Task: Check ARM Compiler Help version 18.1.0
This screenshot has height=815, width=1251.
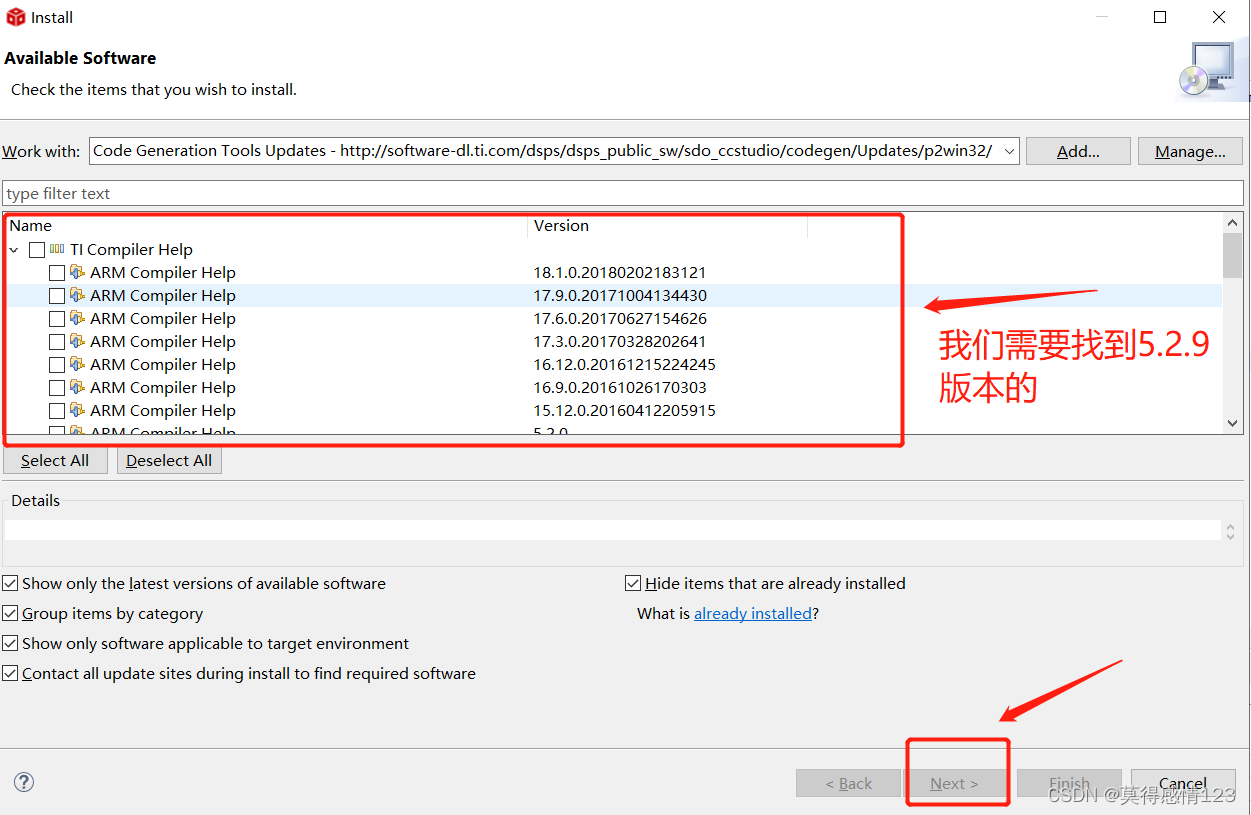Action: click(x=57, y=273)
